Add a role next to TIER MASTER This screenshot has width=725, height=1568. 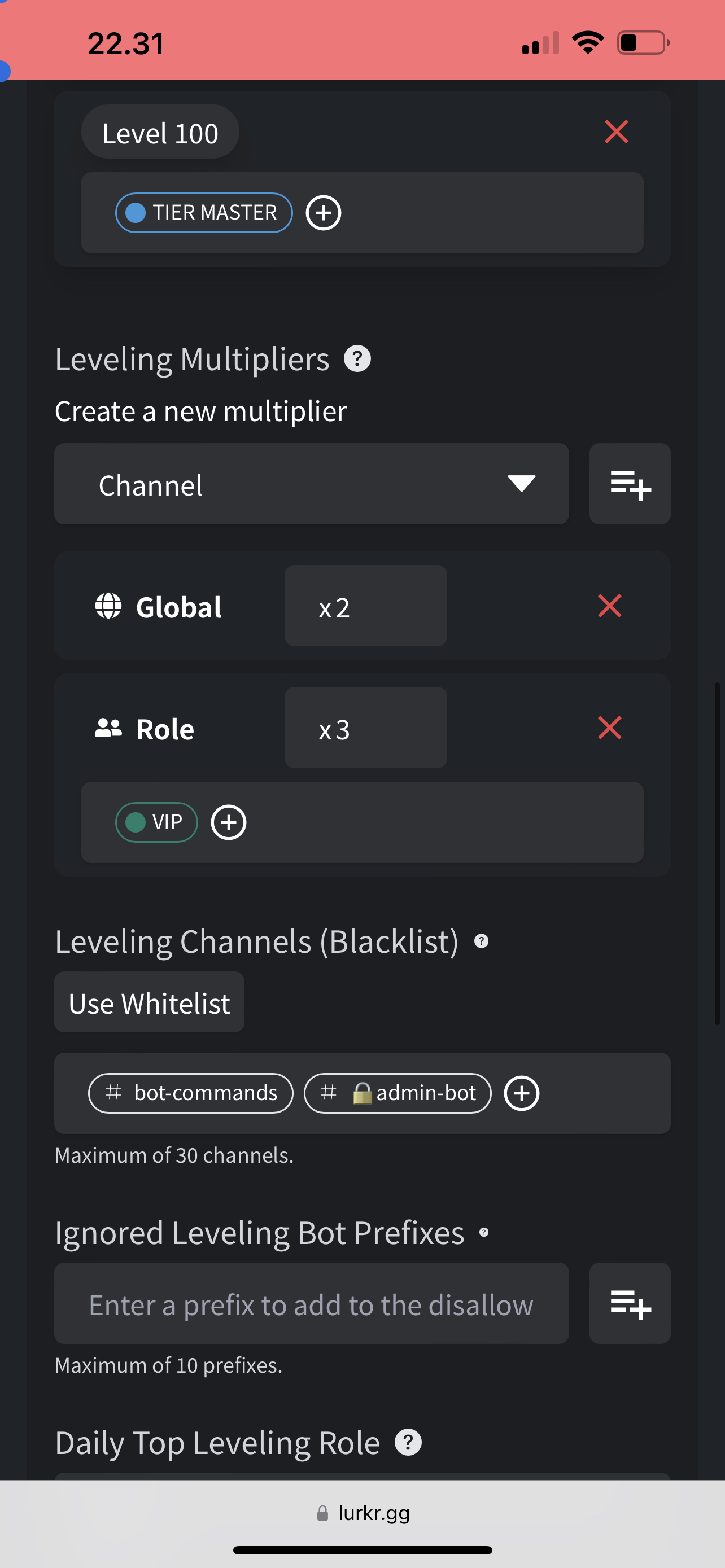coord(322,212)
